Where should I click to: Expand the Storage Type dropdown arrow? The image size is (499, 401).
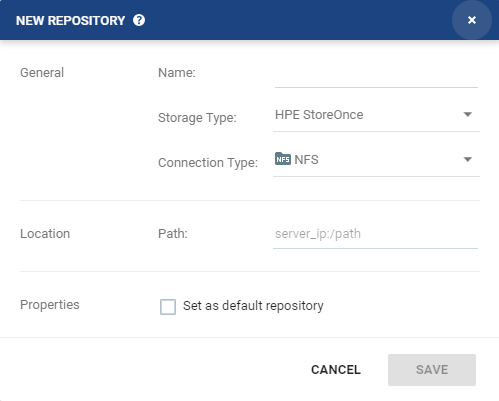click(468, 115)
